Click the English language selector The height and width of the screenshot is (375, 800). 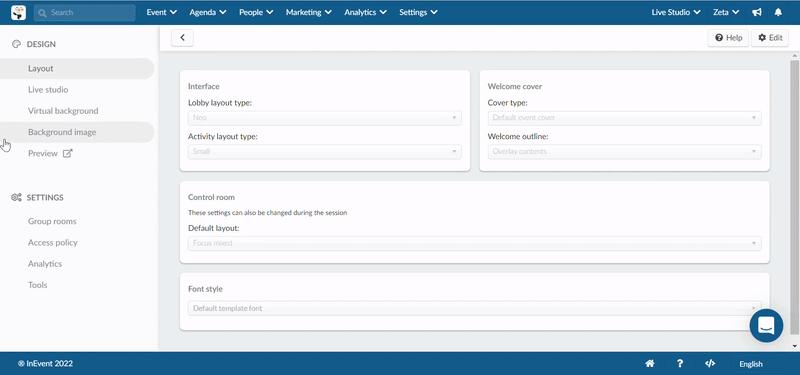pos(751,364)
